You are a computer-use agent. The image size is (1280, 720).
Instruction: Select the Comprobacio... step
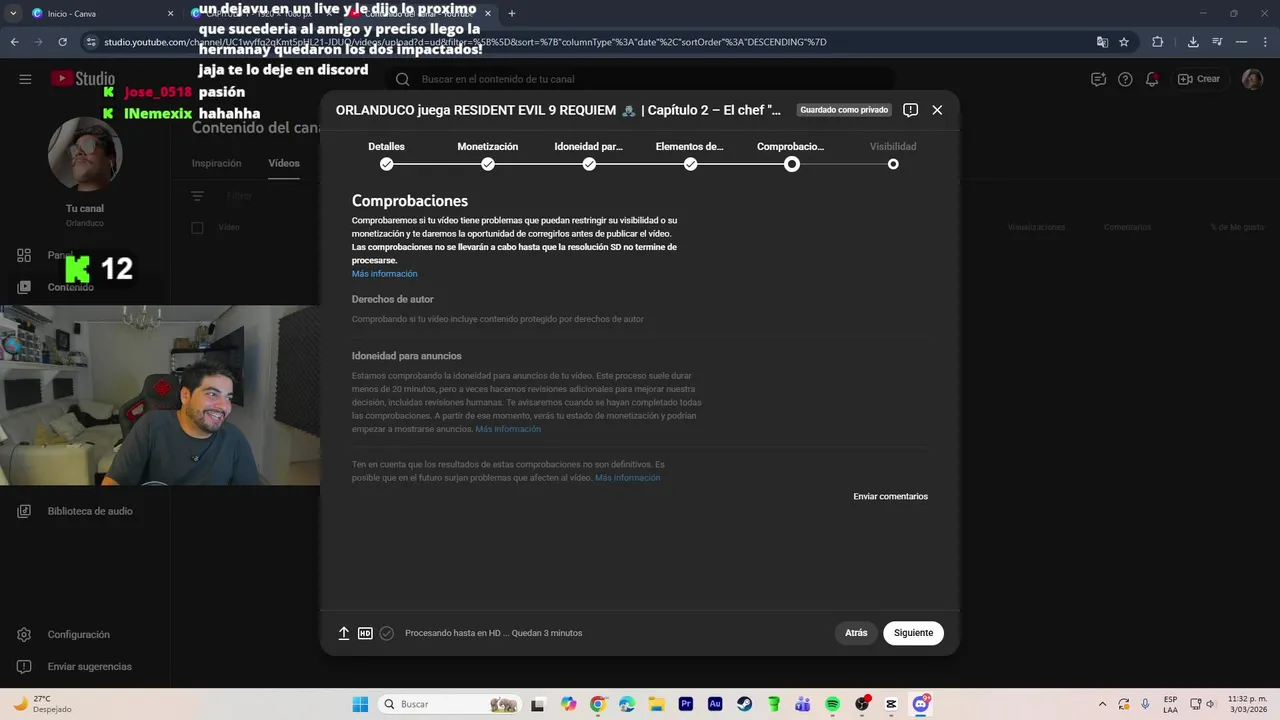pos(791,155)
